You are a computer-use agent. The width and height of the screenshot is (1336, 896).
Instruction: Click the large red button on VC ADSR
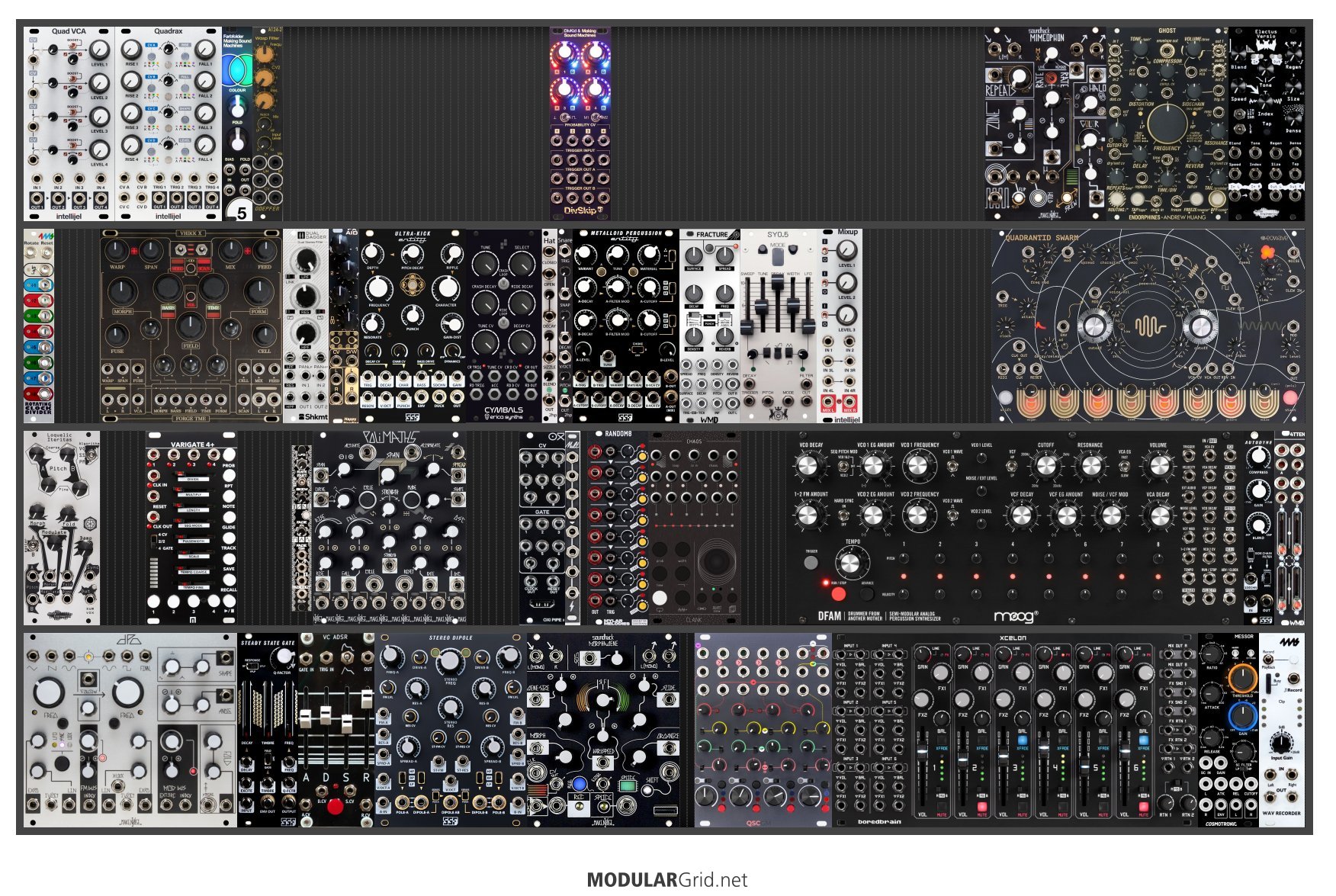[335, 807]
